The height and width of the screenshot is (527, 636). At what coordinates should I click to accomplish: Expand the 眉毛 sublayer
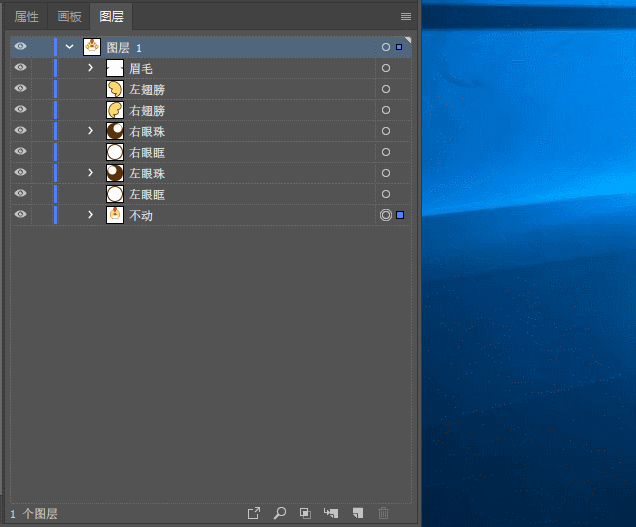point(90,68)
